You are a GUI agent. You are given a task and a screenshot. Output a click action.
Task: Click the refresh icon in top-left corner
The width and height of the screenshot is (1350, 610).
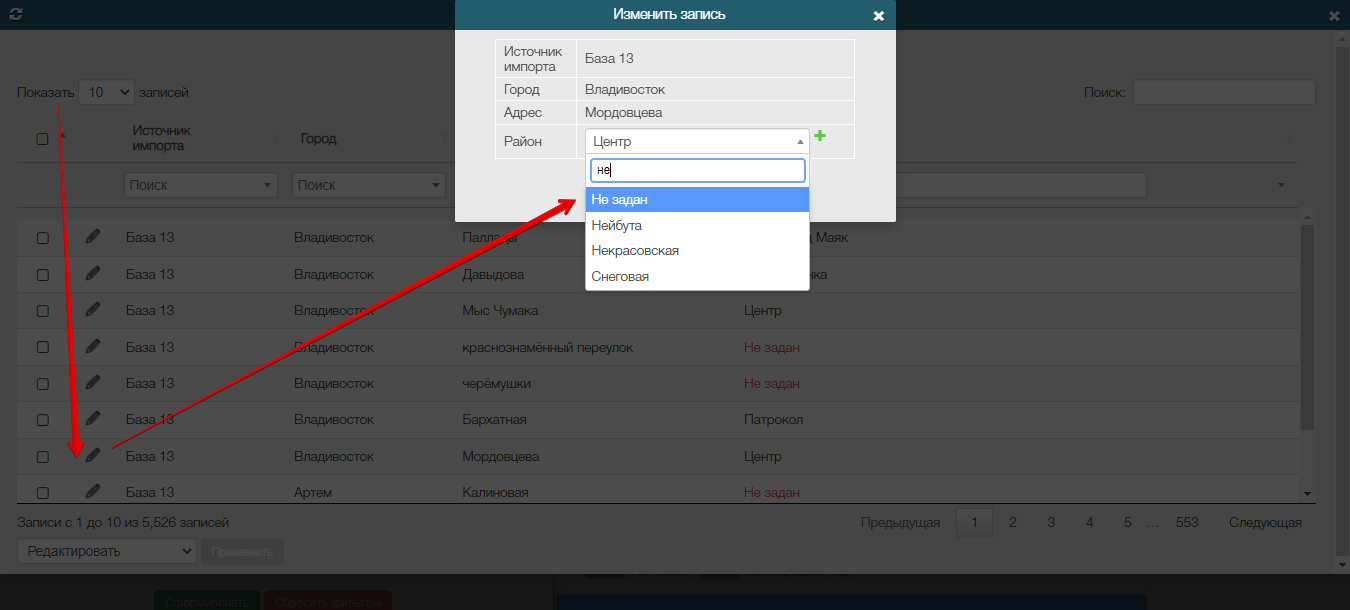point(15,15)
